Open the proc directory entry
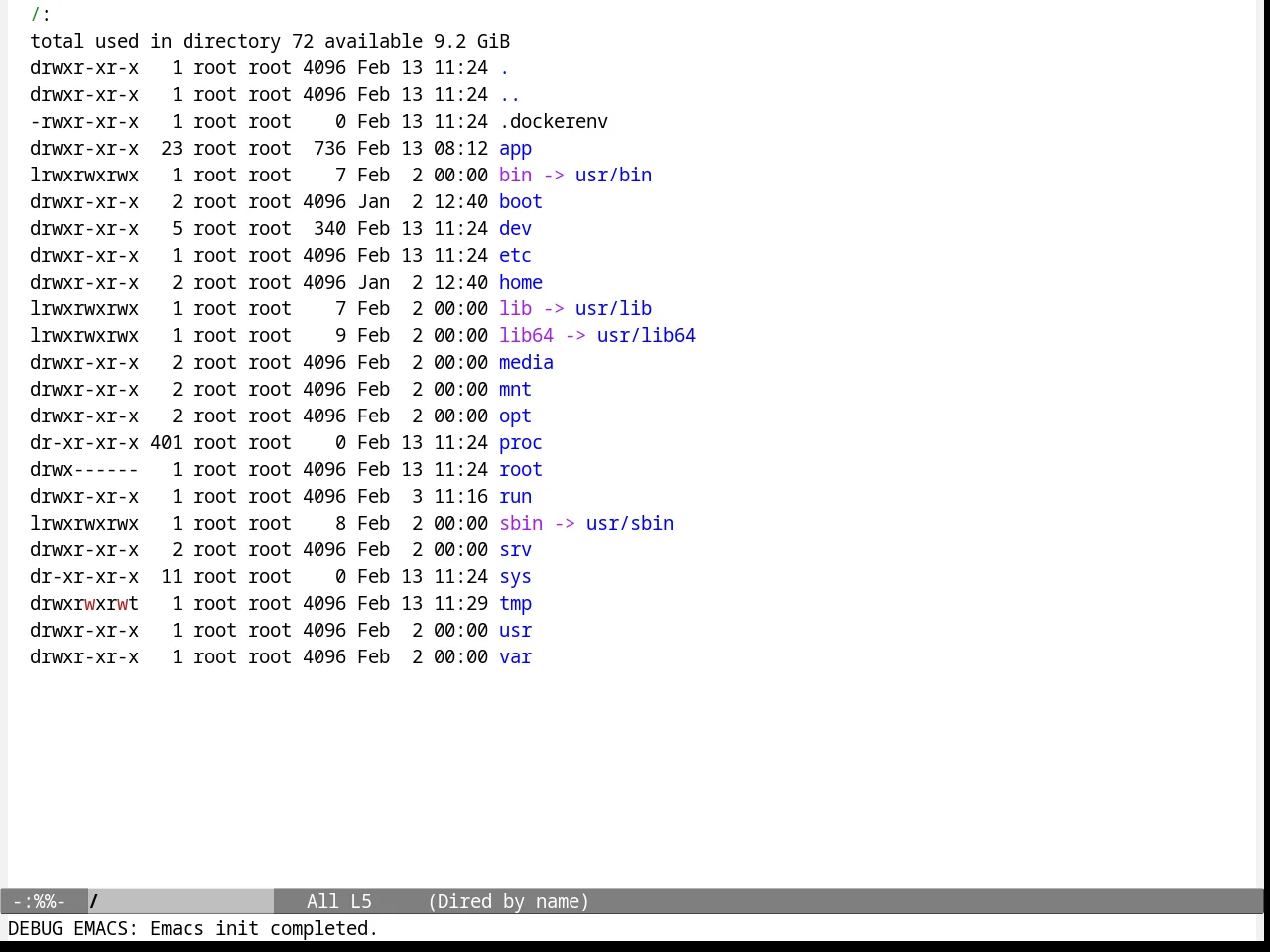The width and height of the screenshot is (1270, 952). tap(520, 442)
